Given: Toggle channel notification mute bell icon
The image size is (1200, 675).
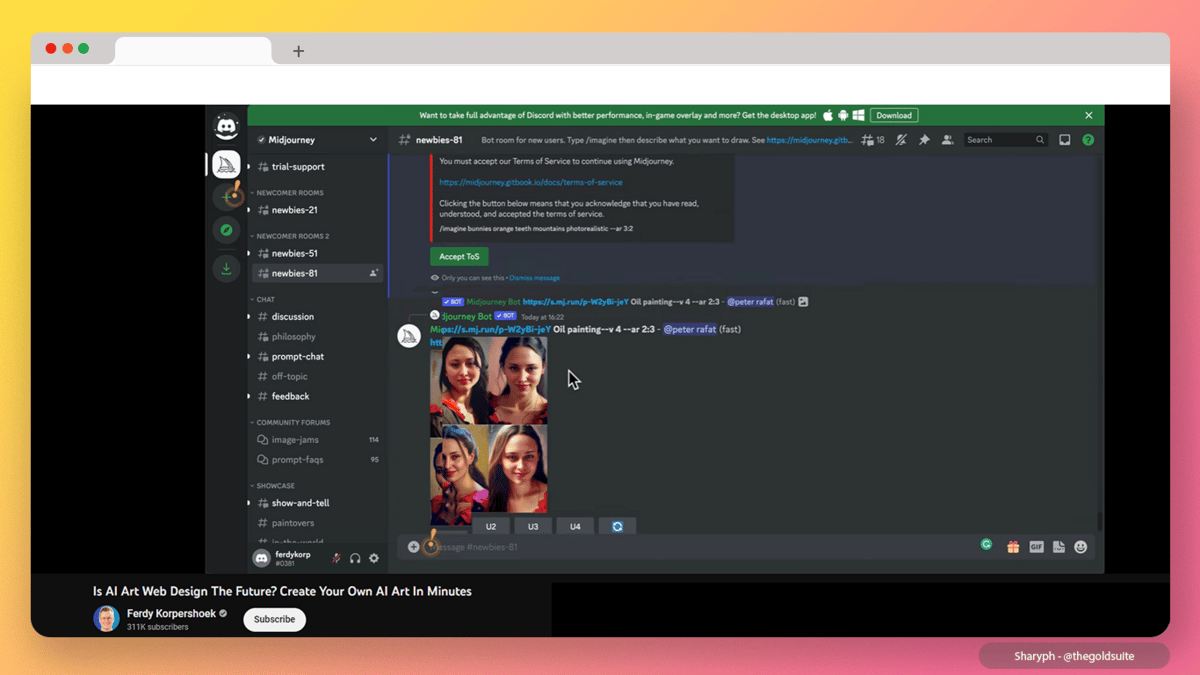Looking at the screenshot, I should (x=901, y=140).
